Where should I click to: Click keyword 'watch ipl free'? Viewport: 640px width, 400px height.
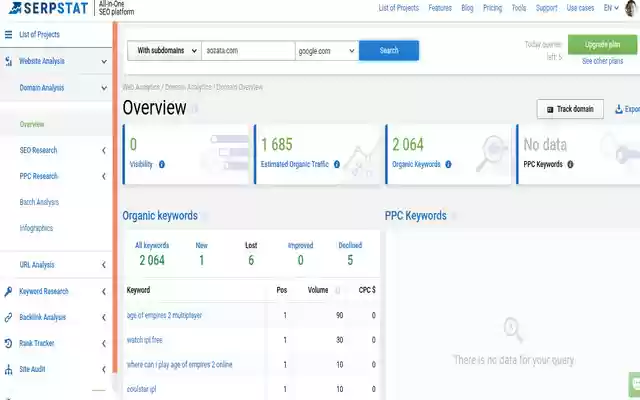(x=144, y=340)
